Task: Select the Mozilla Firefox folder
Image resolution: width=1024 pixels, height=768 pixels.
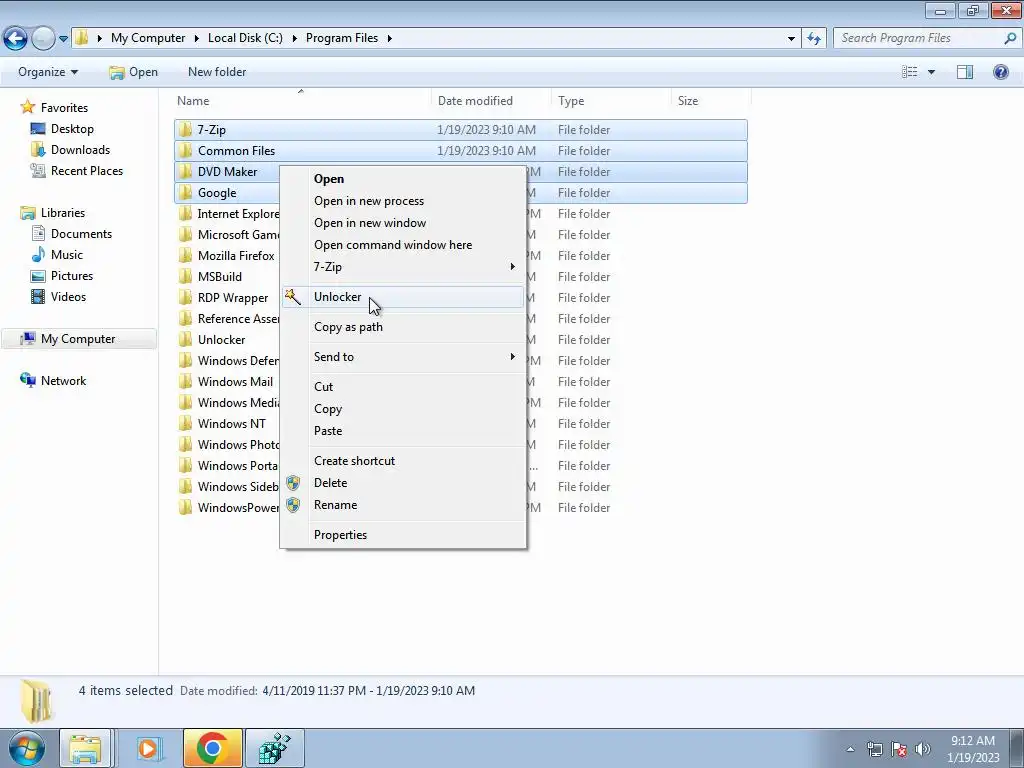Action: 236,256
